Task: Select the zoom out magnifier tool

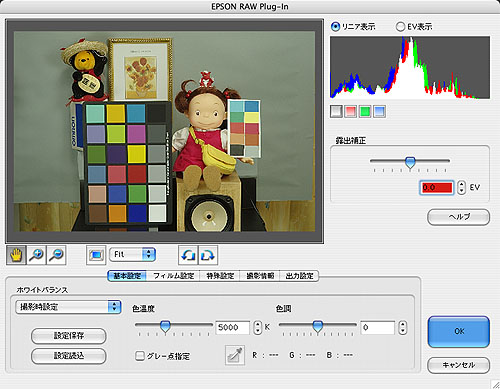Action: [56, 255]
